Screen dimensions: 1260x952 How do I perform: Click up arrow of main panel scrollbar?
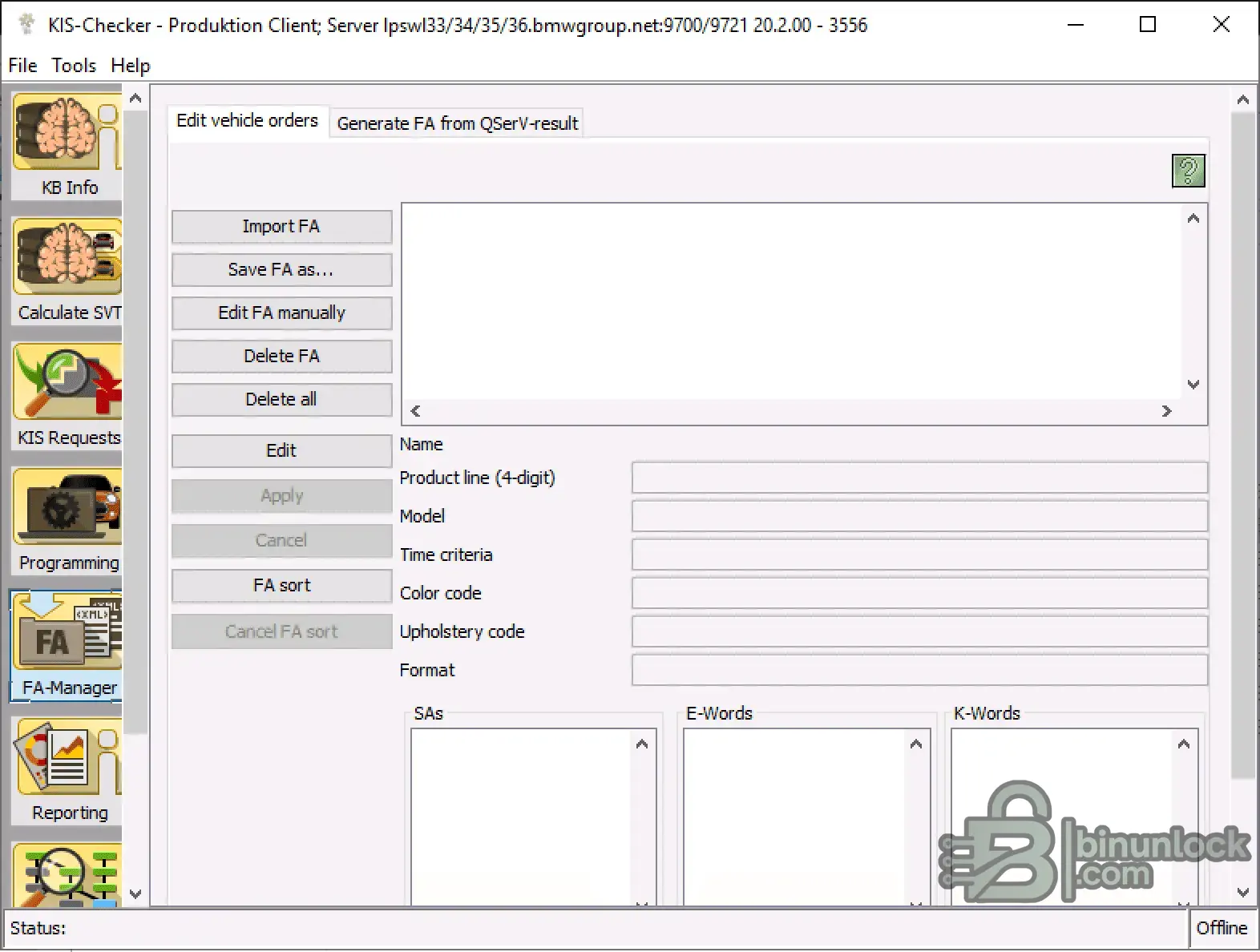point(1243,100)
